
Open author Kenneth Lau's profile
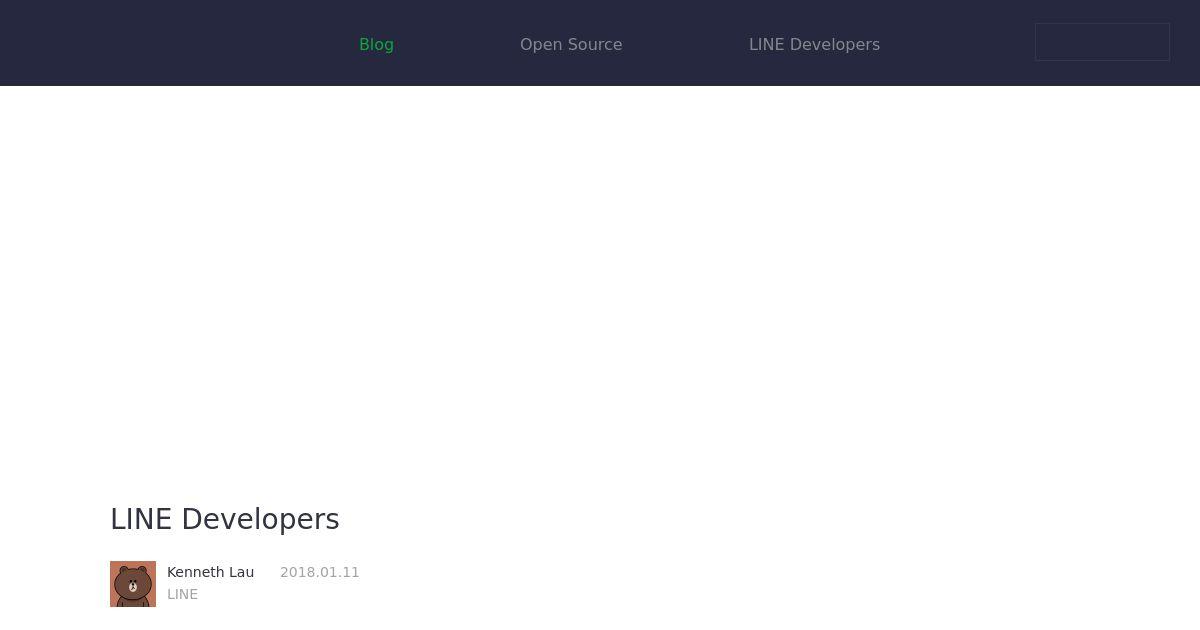click(210, 572)
